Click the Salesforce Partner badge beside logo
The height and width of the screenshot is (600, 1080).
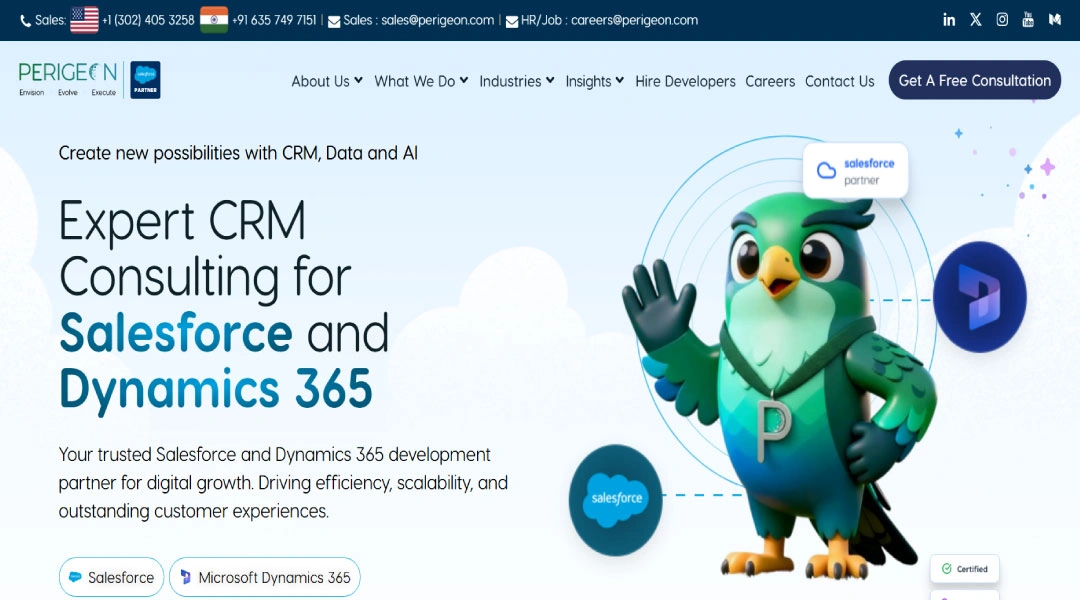[145, 80]
